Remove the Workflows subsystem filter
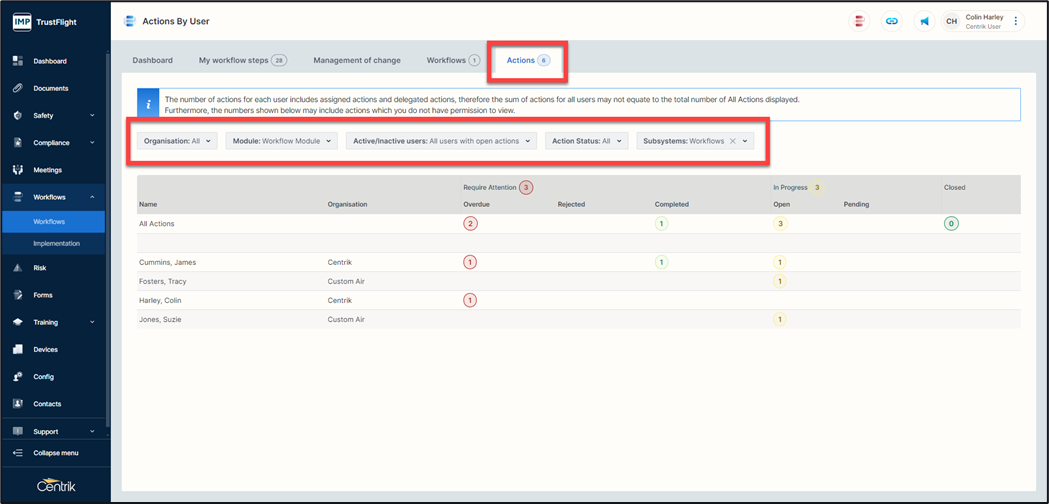Viewport: 1049px width, 504px height. [733, 141]
